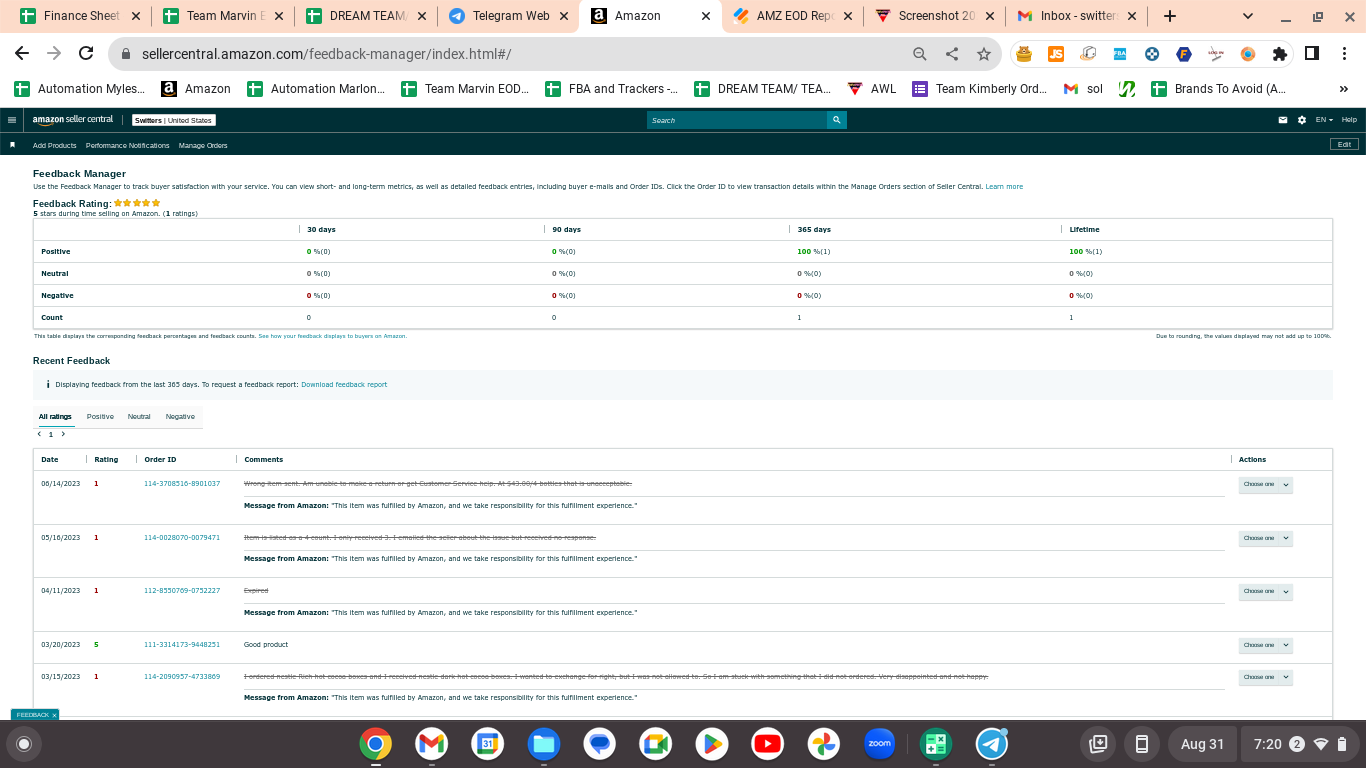Open the Seller Central settings gear

tap(1302, 120)
